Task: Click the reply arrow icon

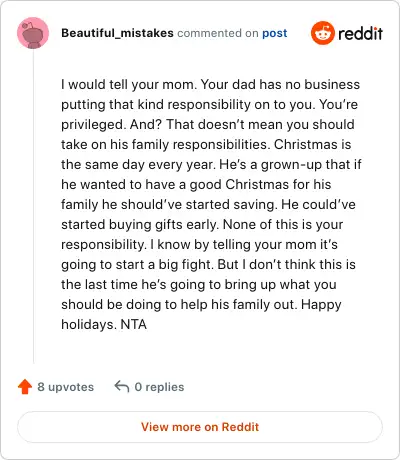Action: (122, 387)
